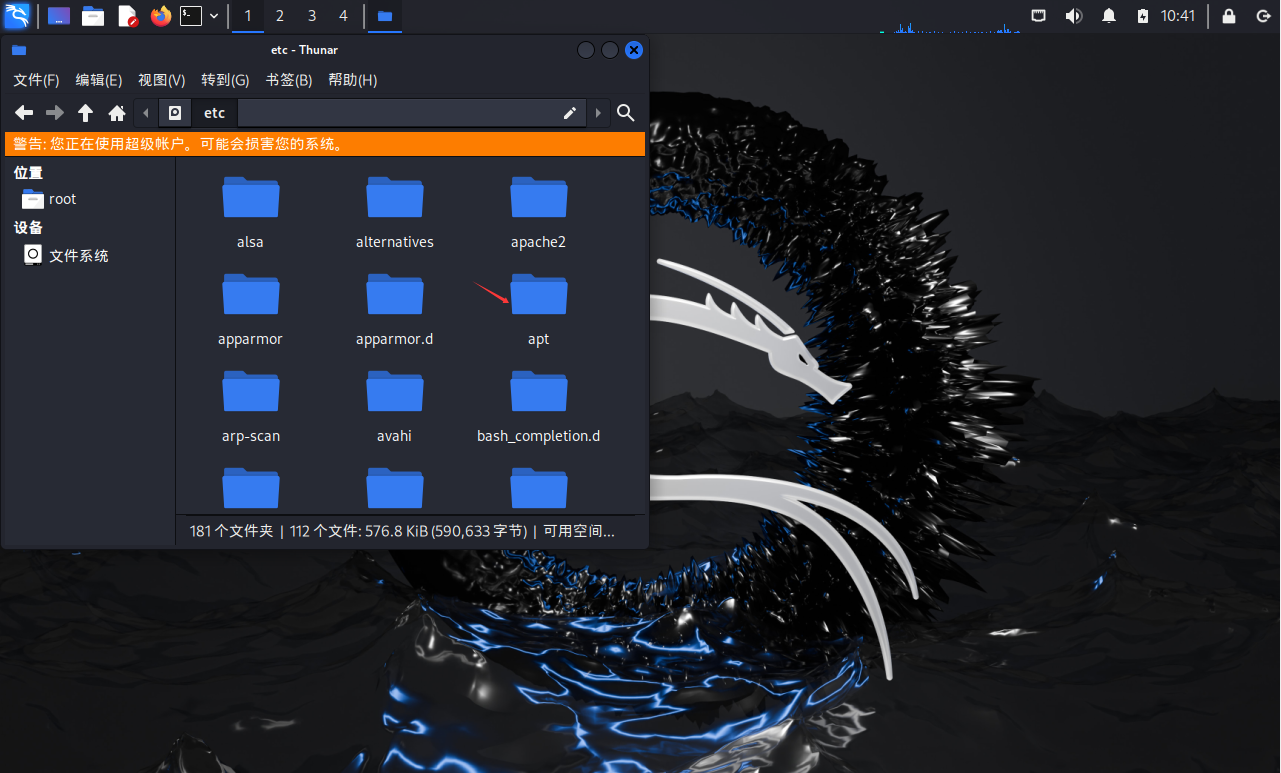
Task: Go back with the left arrow button
Action: tap(24, 113)
